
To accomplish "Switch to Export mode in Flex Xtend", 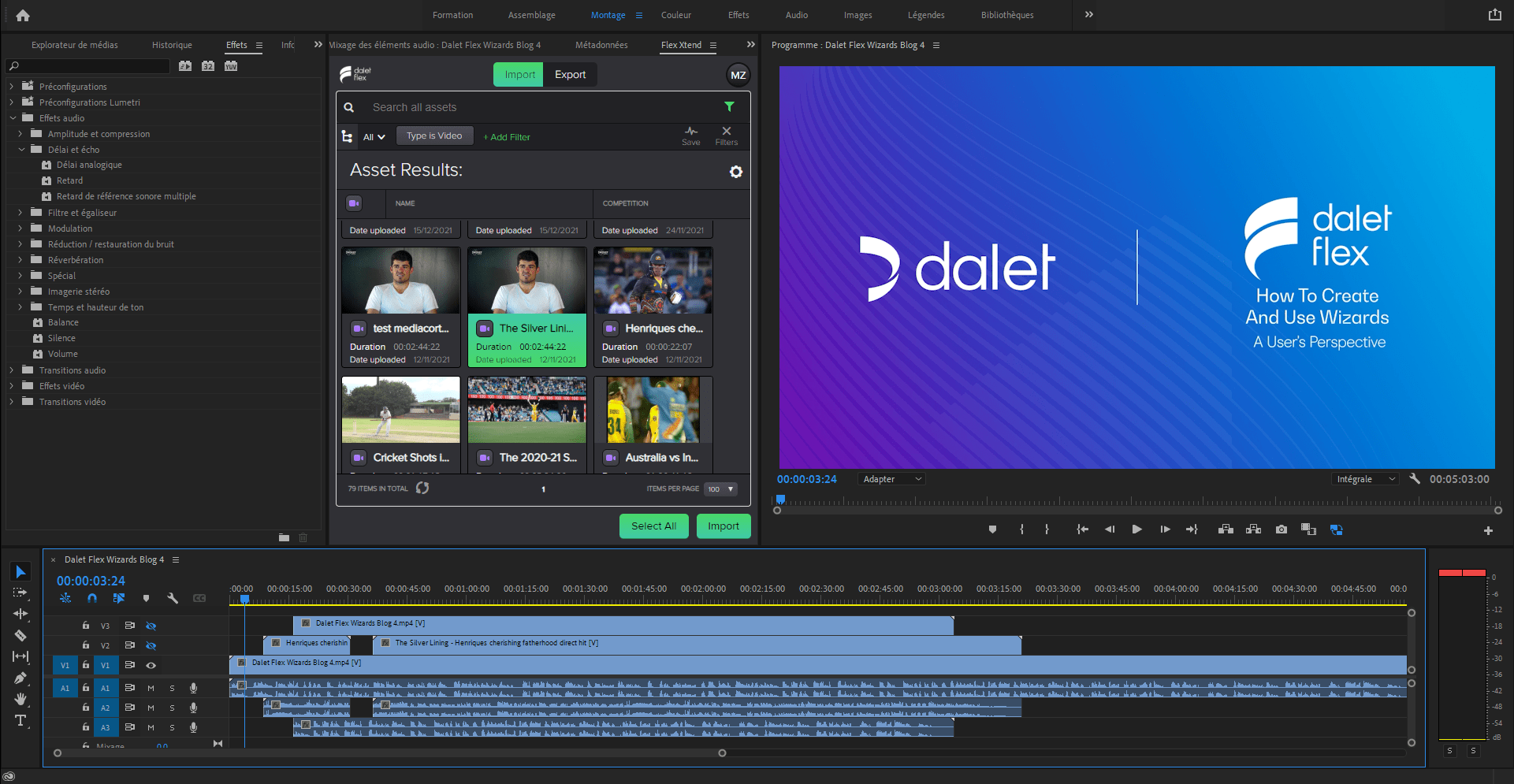I will 570,75.
